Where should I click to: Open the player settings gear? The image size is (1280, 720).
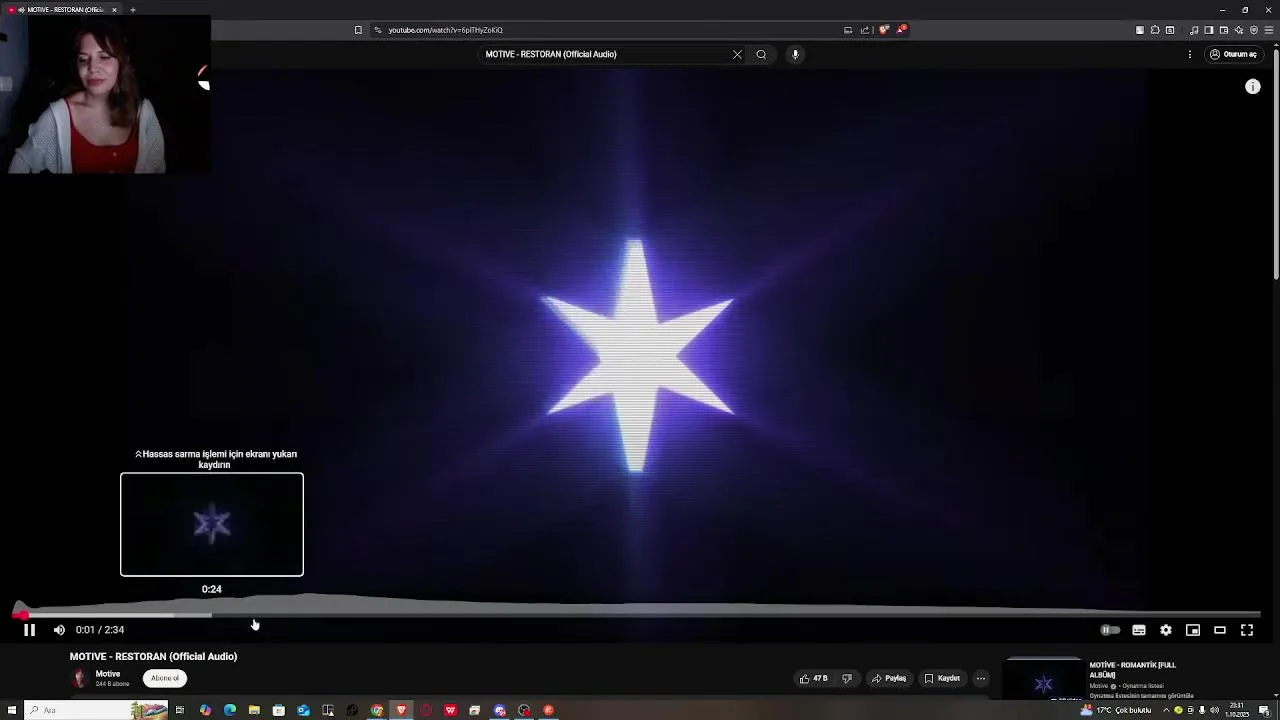[1166, 630]
